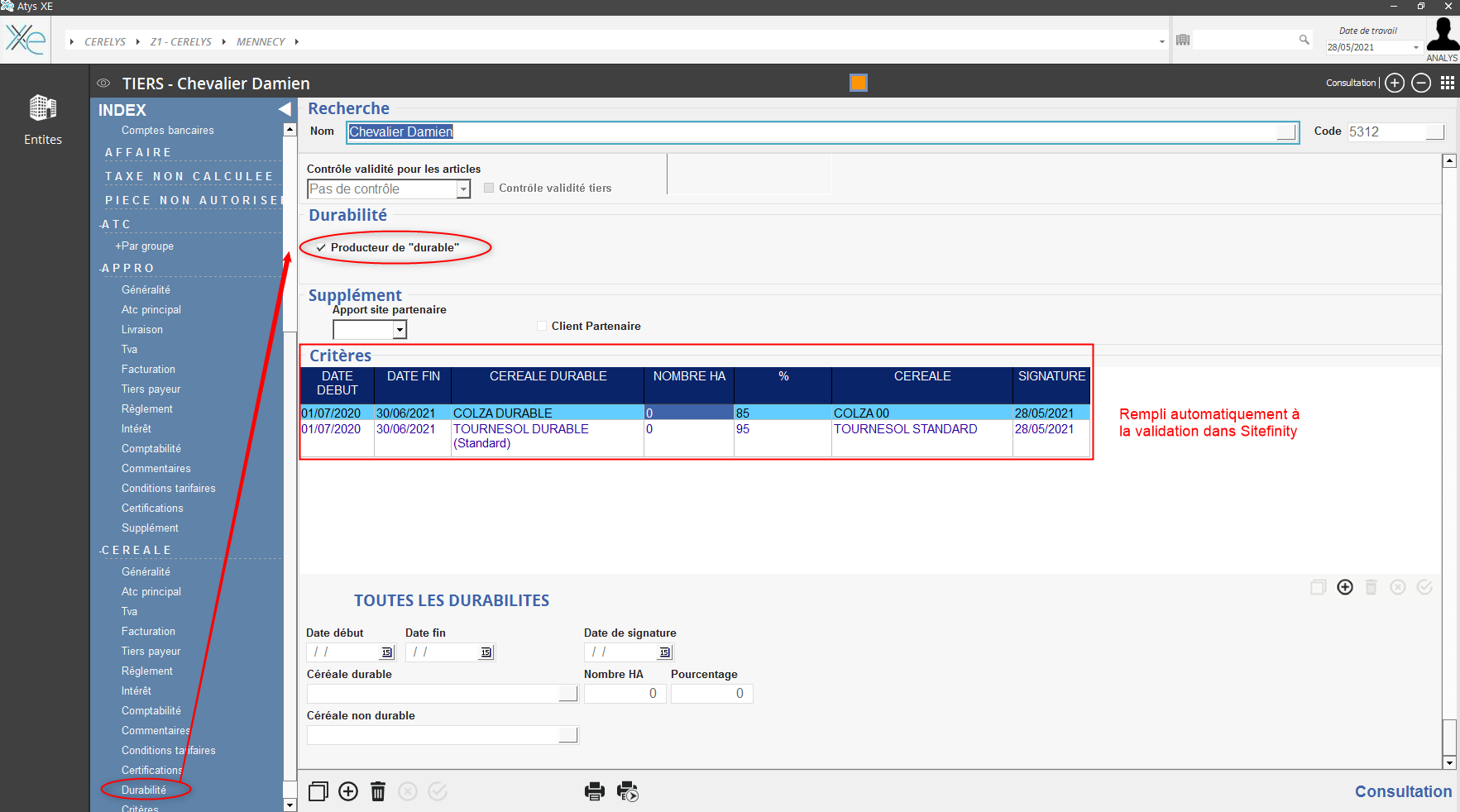Open the Entites building icon in sidebar
1460x812 pixels.
(x=43, y=108)
